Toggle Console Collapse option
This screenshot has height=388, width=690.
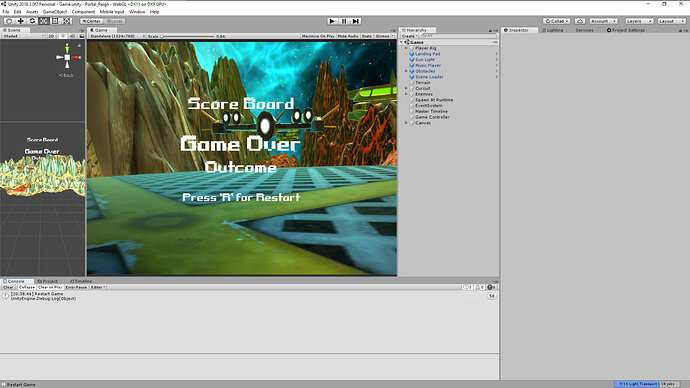27,287
